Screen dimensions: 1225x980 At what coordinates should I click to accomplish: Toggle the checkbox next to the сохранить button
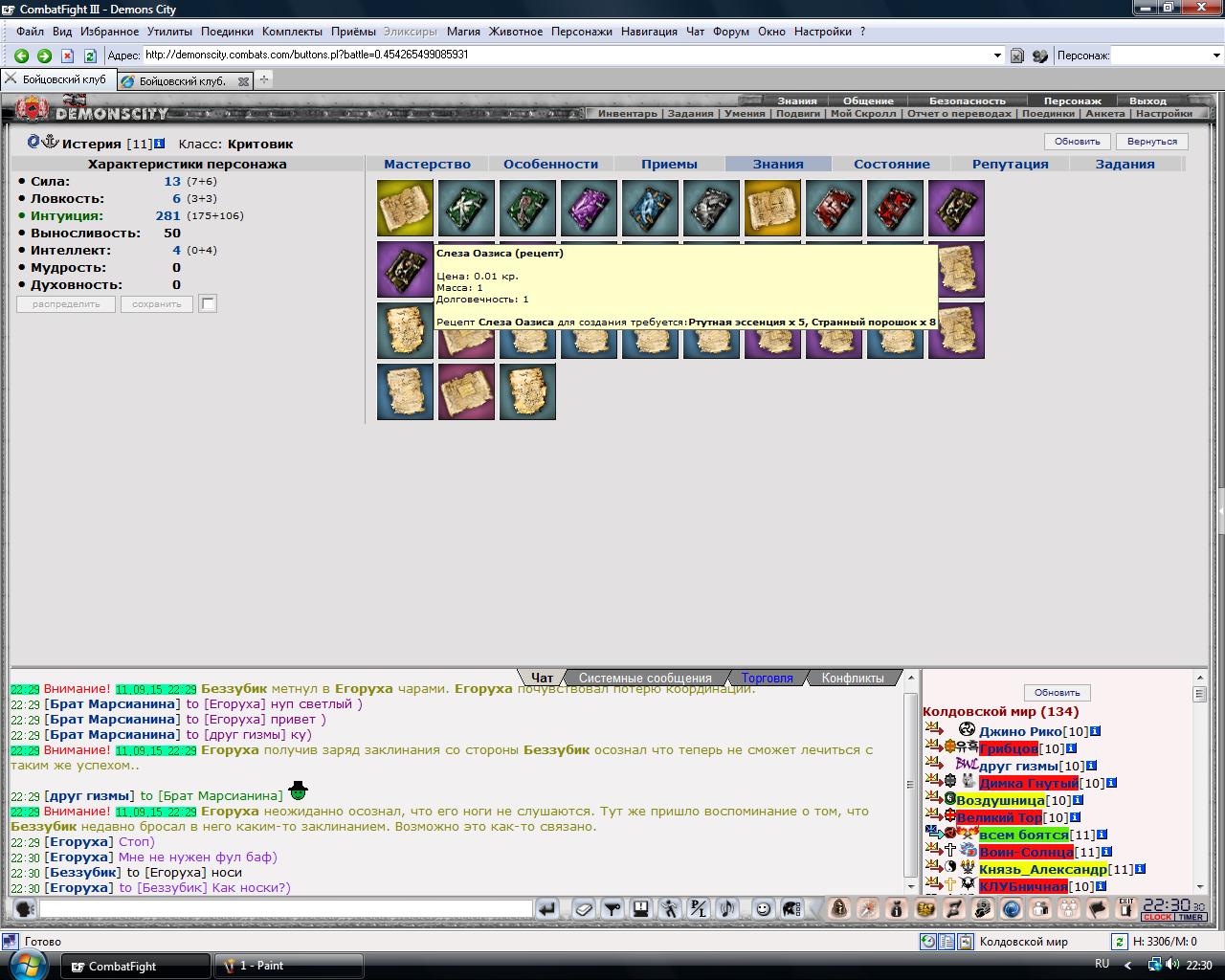click(x=208, y=303)
